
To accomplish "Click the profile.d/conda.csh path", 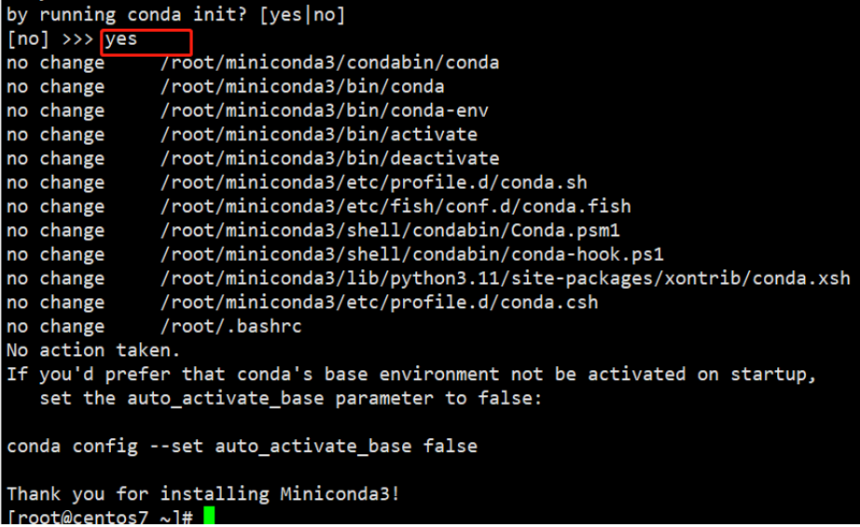I will coord(378,302).
